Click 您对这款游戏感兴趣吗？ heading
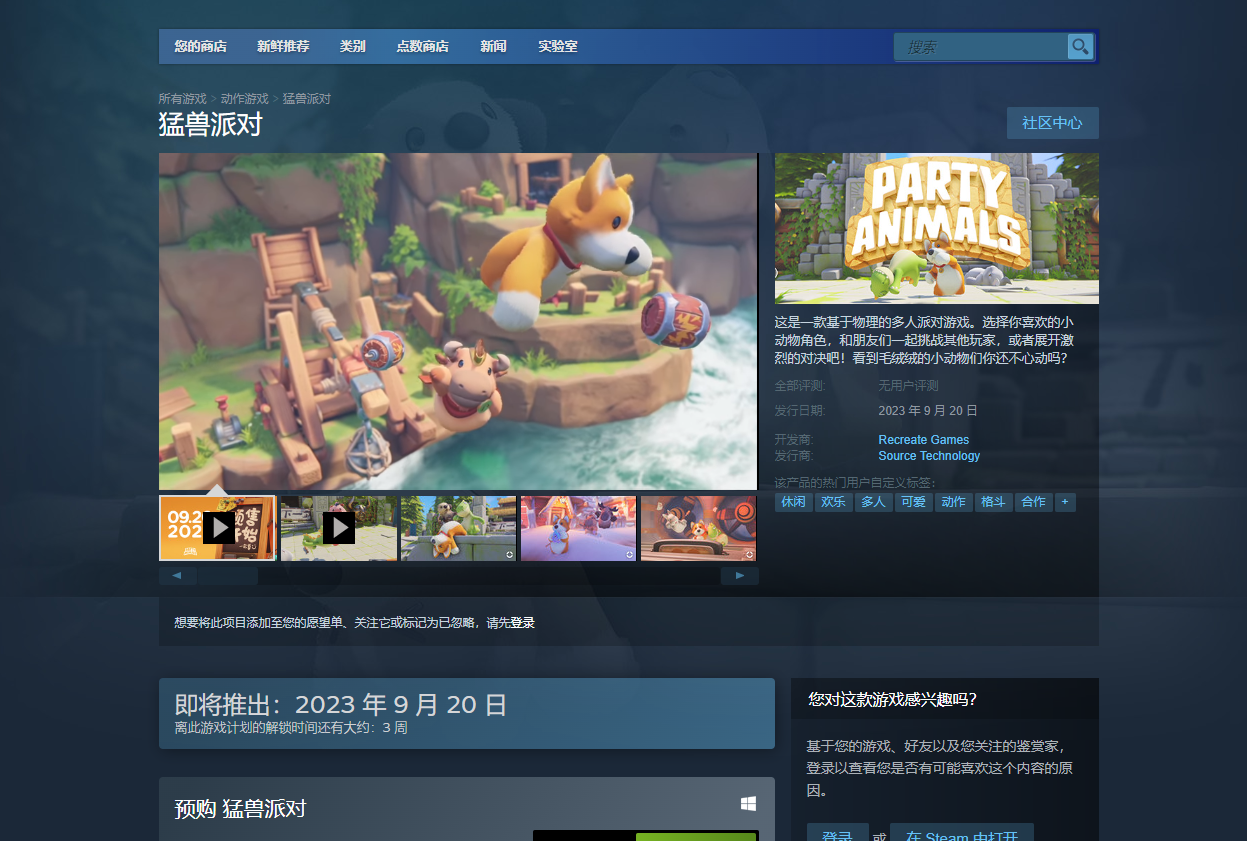 click(x=892, y=700)
